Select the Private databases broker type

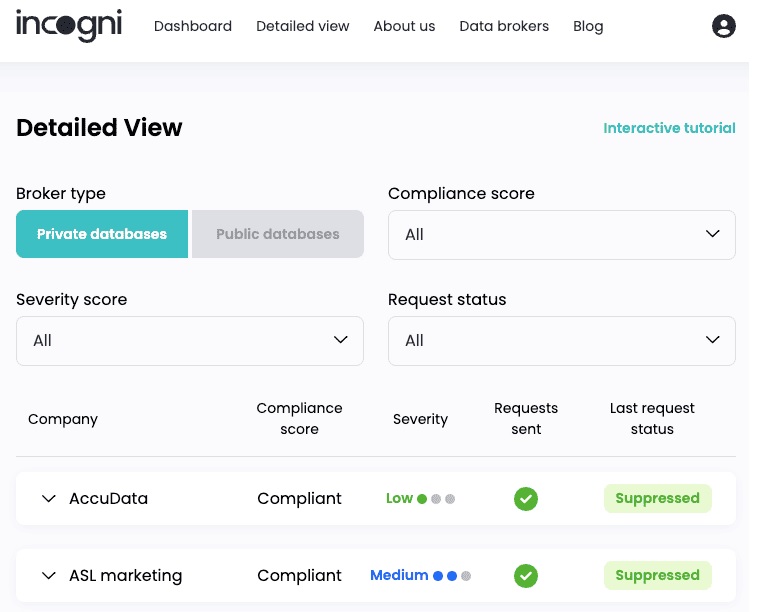pyautogui.click(x=102, y=234)
